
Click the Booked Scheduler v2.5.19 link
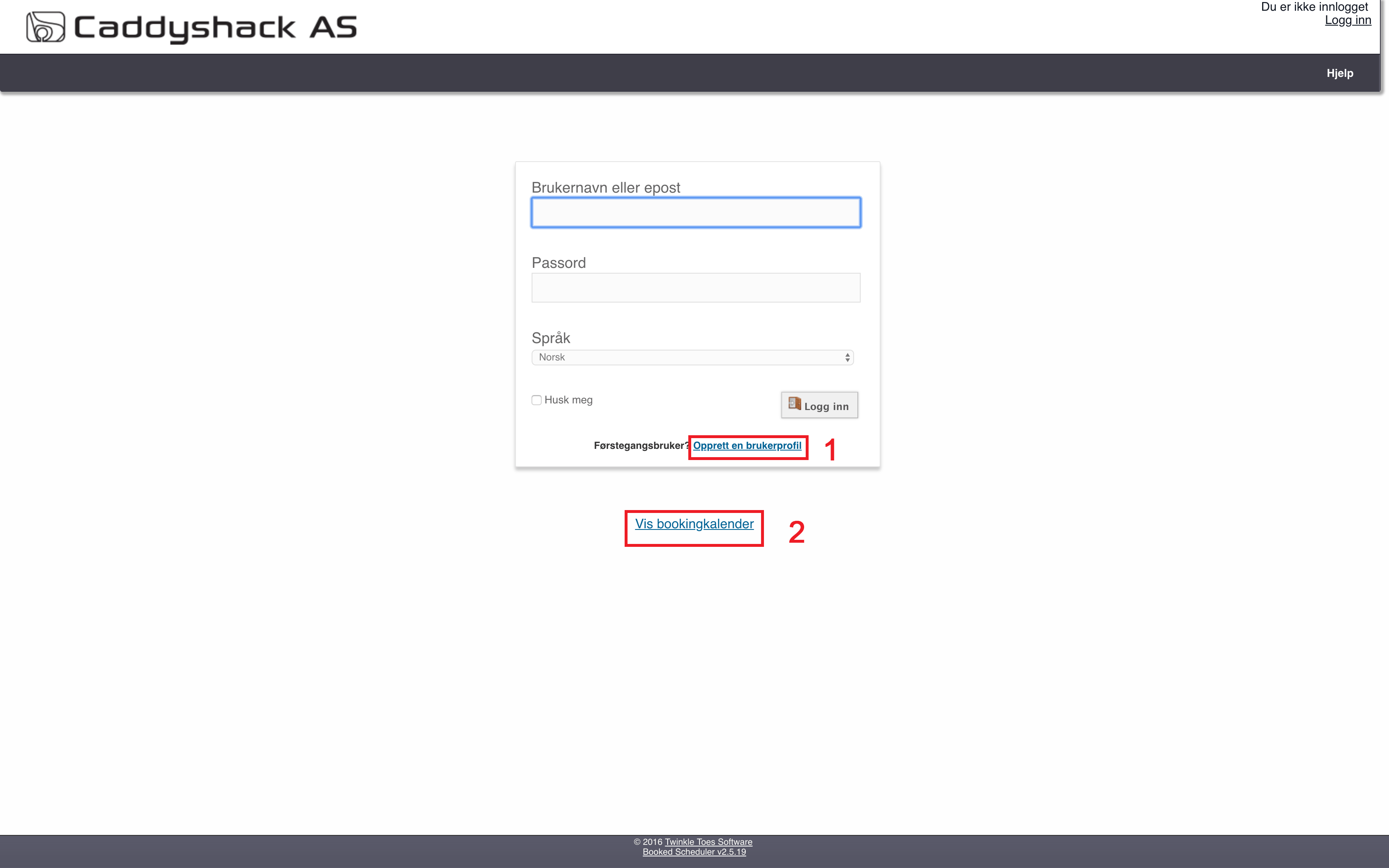694,852
